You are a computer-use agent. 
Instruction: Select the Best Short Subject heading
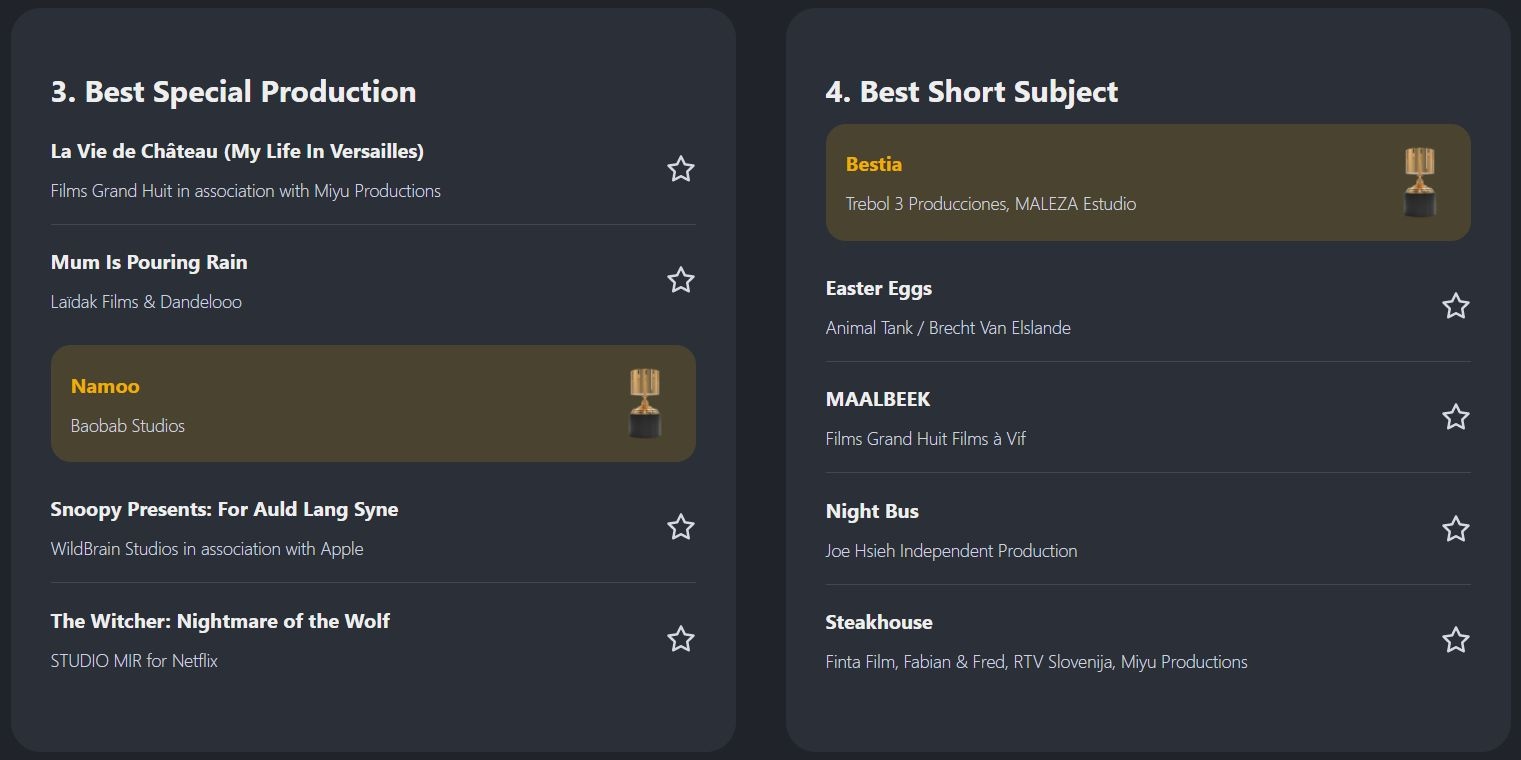[x=971, y=92]
